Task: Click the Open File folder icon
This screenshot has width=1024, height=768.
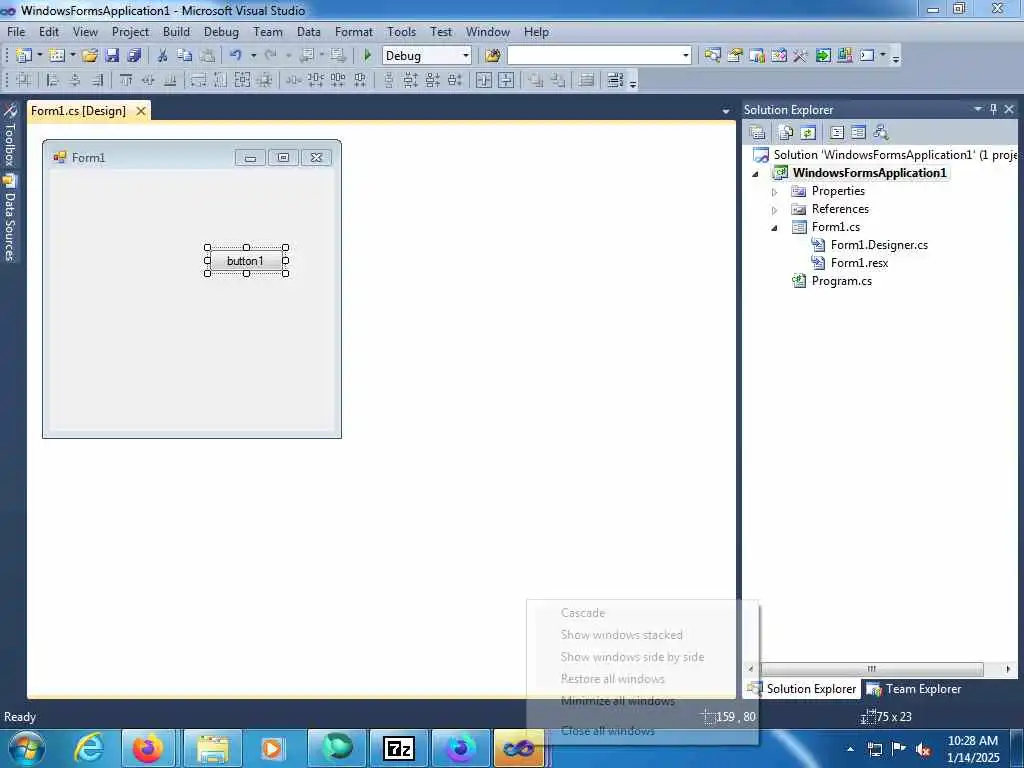Action: [89, 56]
